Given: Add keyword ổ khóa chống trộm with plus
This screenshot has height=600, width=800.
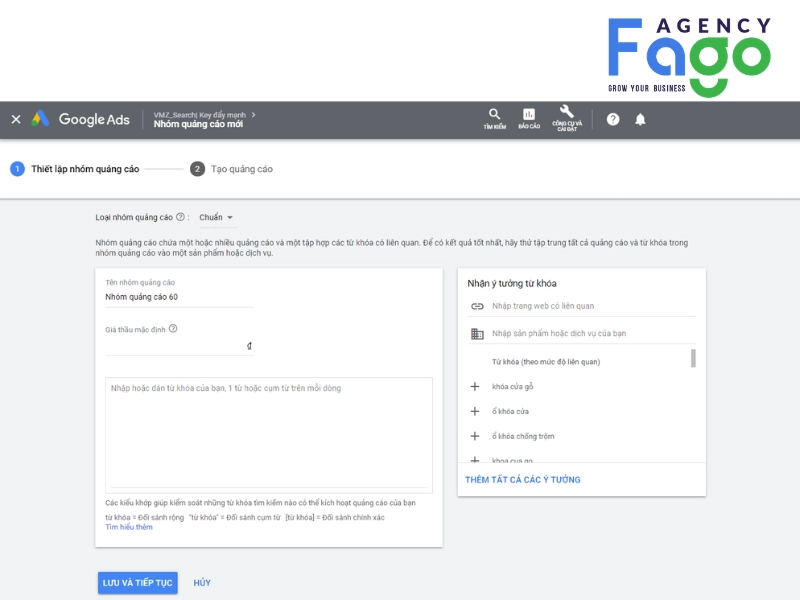Looking at the screenshot, I should pos(474,436).
